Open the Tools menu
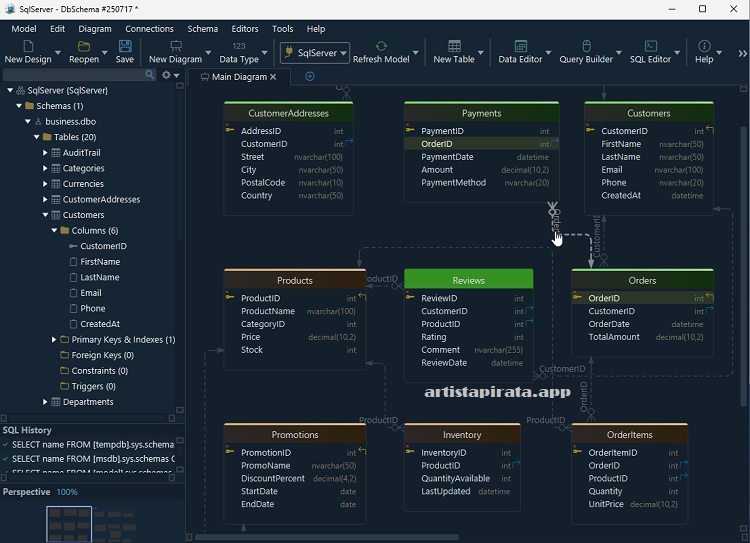750x543 pixels. [x=282, y=29]
